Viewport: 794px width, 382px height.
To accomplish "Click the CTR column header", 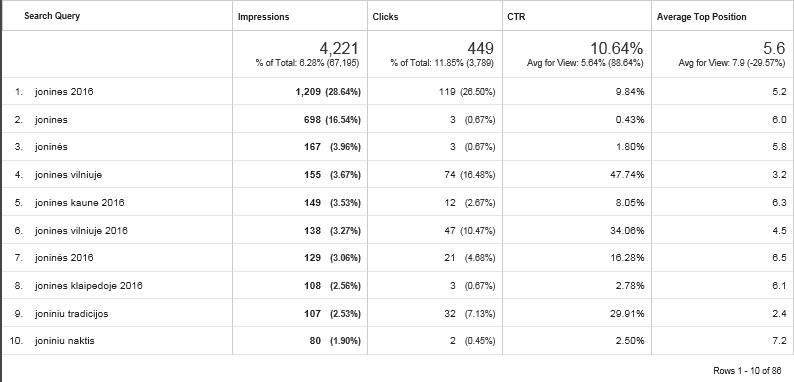I will click(516, 17).
